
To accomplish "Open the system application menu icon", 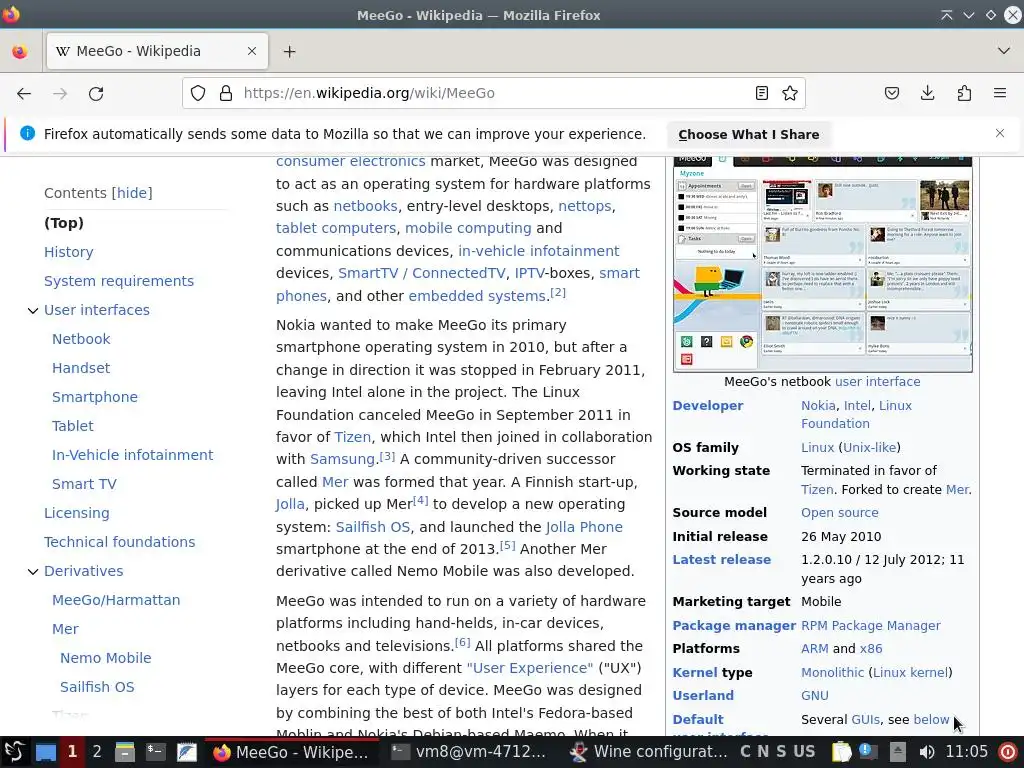I will pos(14,752).
